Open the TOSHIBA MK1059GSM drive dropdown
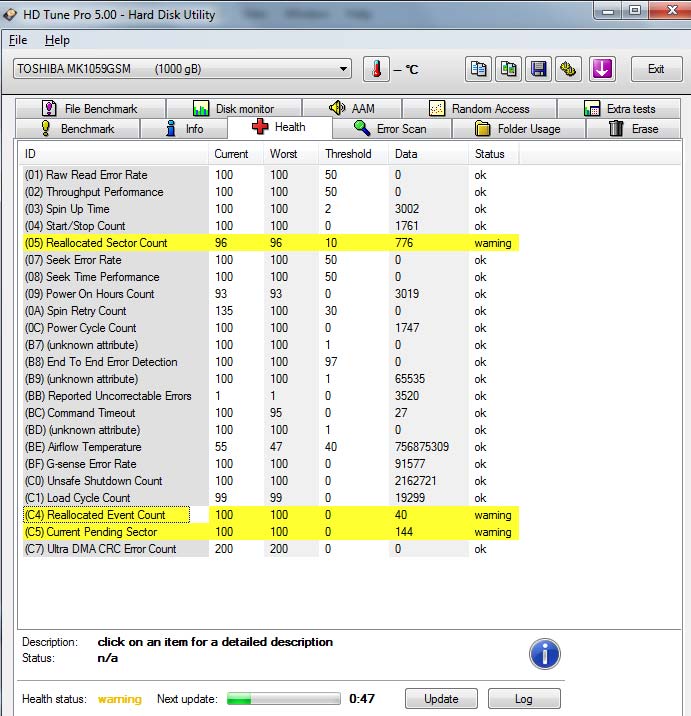691x716 pixels. tap(182, 69)
